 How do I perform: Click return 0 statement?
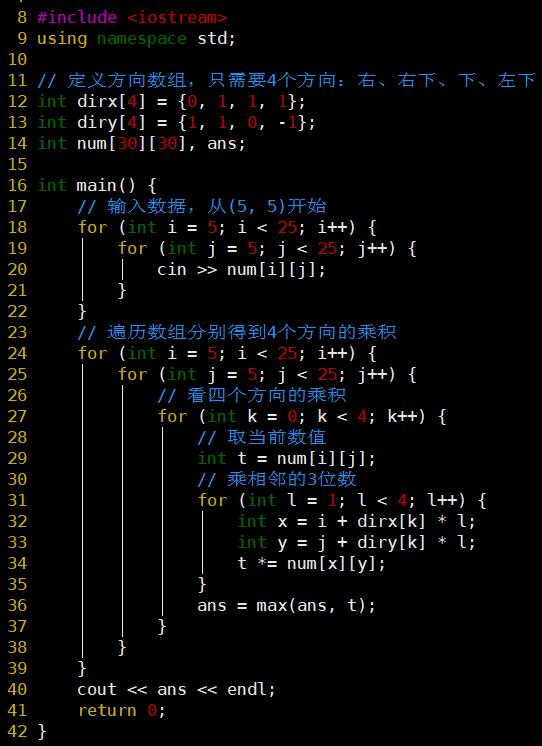click(122, 710)
